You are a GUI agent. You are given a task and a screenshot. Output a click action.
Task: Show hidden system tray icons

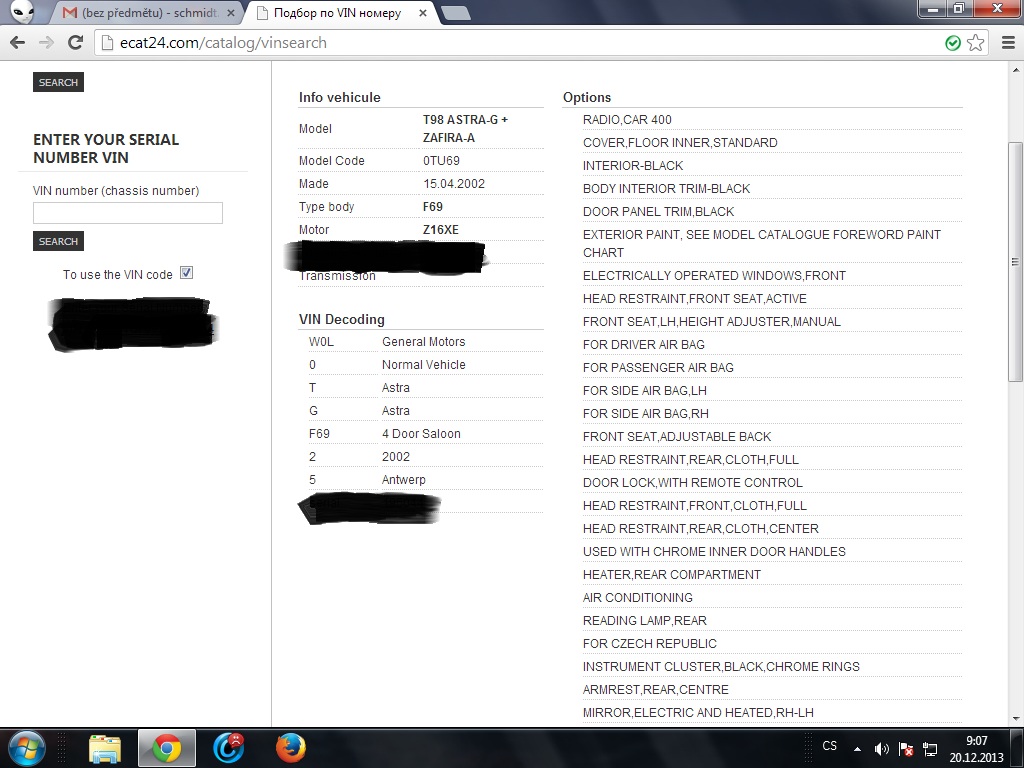857,748
